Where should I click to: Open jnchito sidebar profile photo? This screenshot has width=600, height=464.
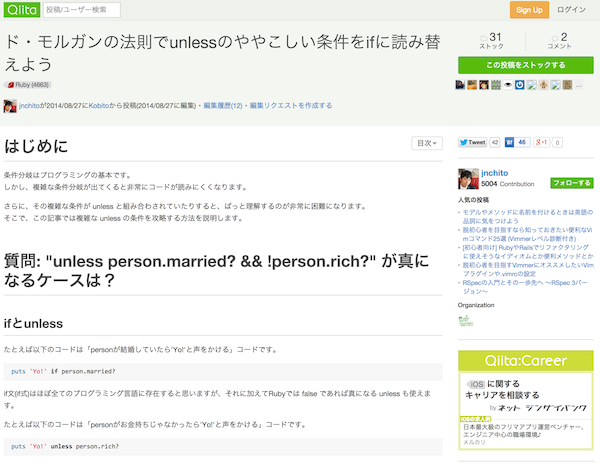[x=468, y=179]
